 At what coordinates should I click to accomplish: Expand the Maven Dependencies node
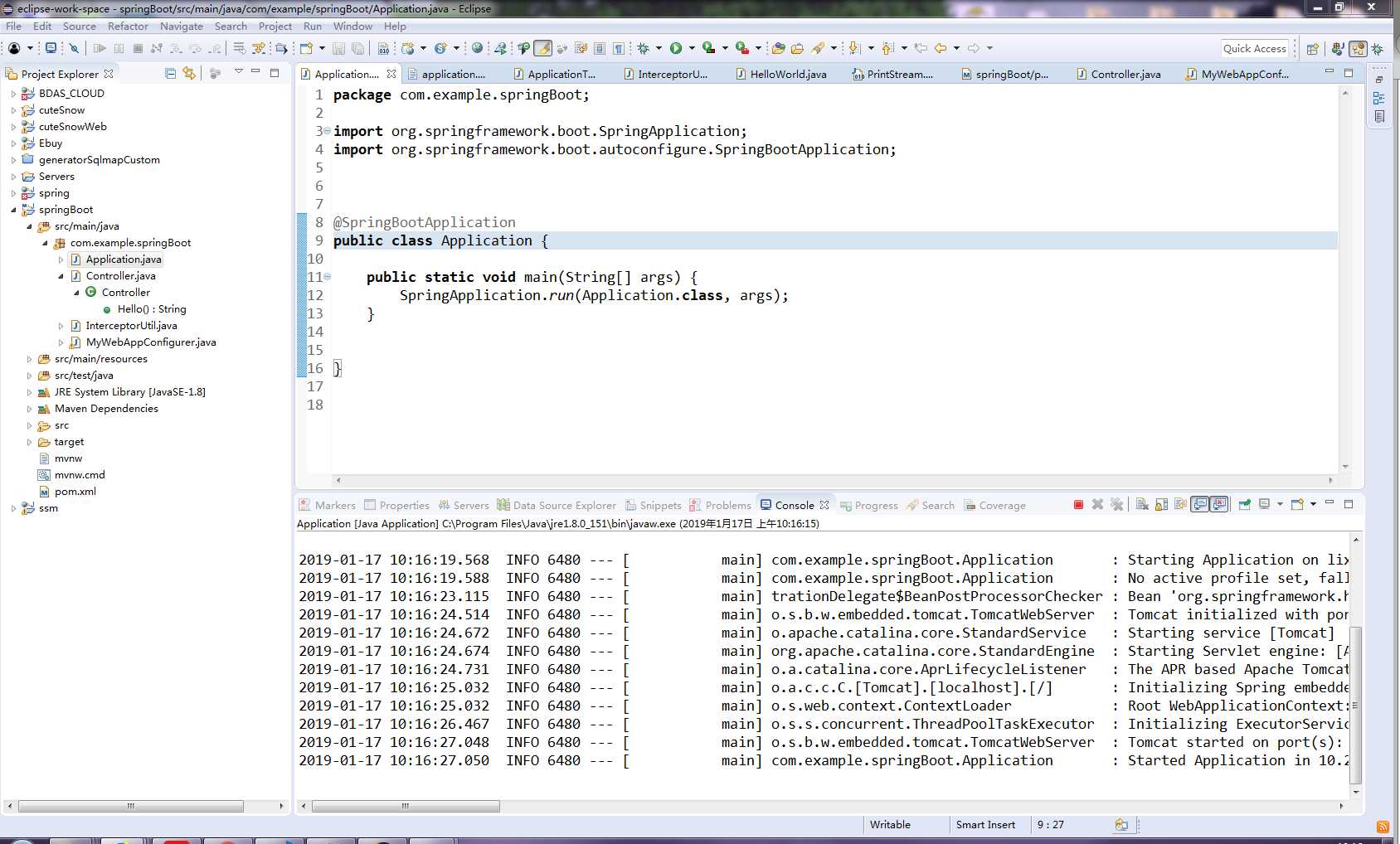tap(29, 409)
